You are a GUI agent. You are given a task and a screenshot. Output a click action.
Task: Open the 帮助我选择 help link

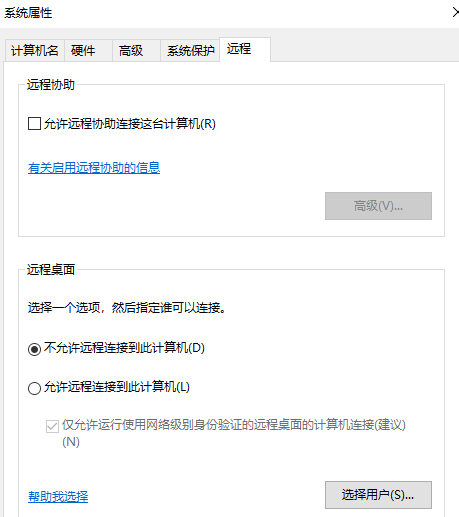(x=58, y=497)
